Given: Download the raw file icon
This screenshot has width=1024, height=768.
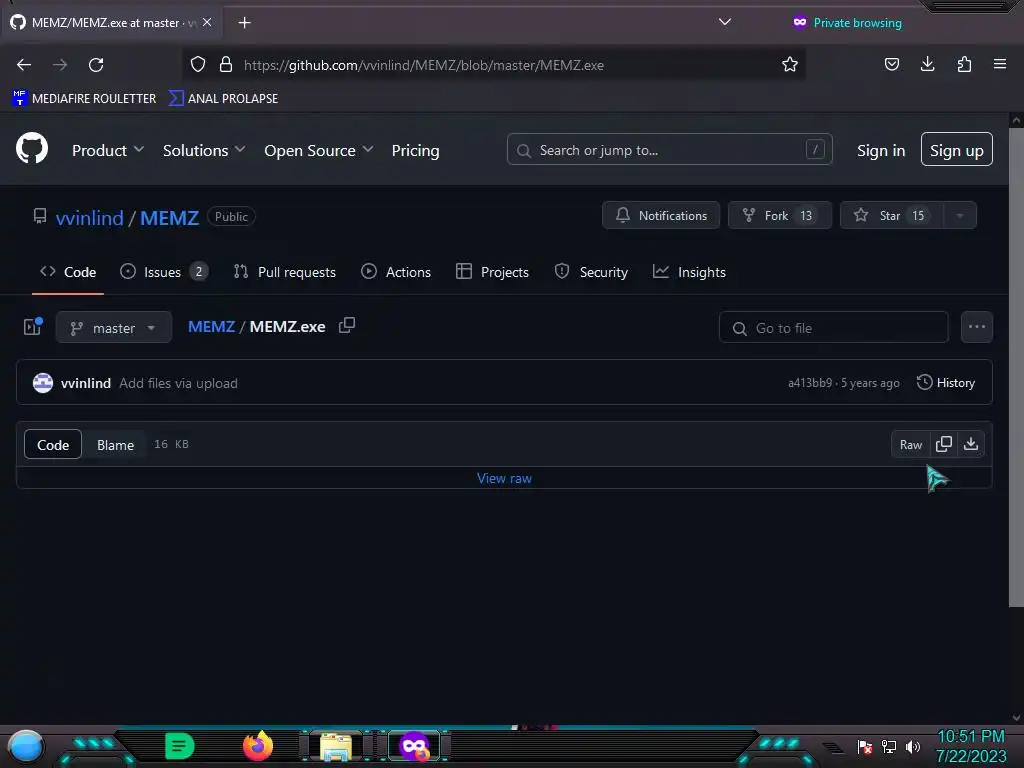Looking at the screenshot, I should click(x=971, y=445).
